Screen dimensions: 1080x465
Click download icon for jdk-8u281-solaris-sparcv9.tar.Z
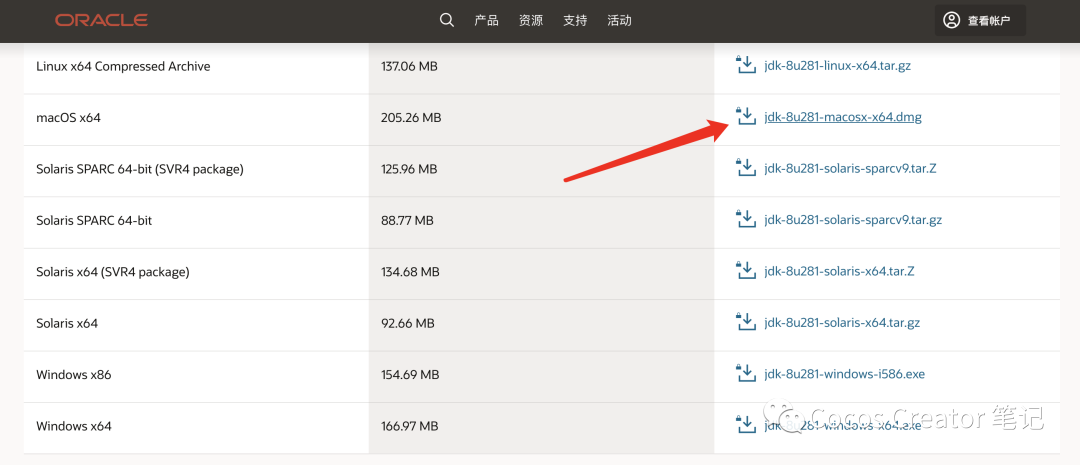(746, 168)
